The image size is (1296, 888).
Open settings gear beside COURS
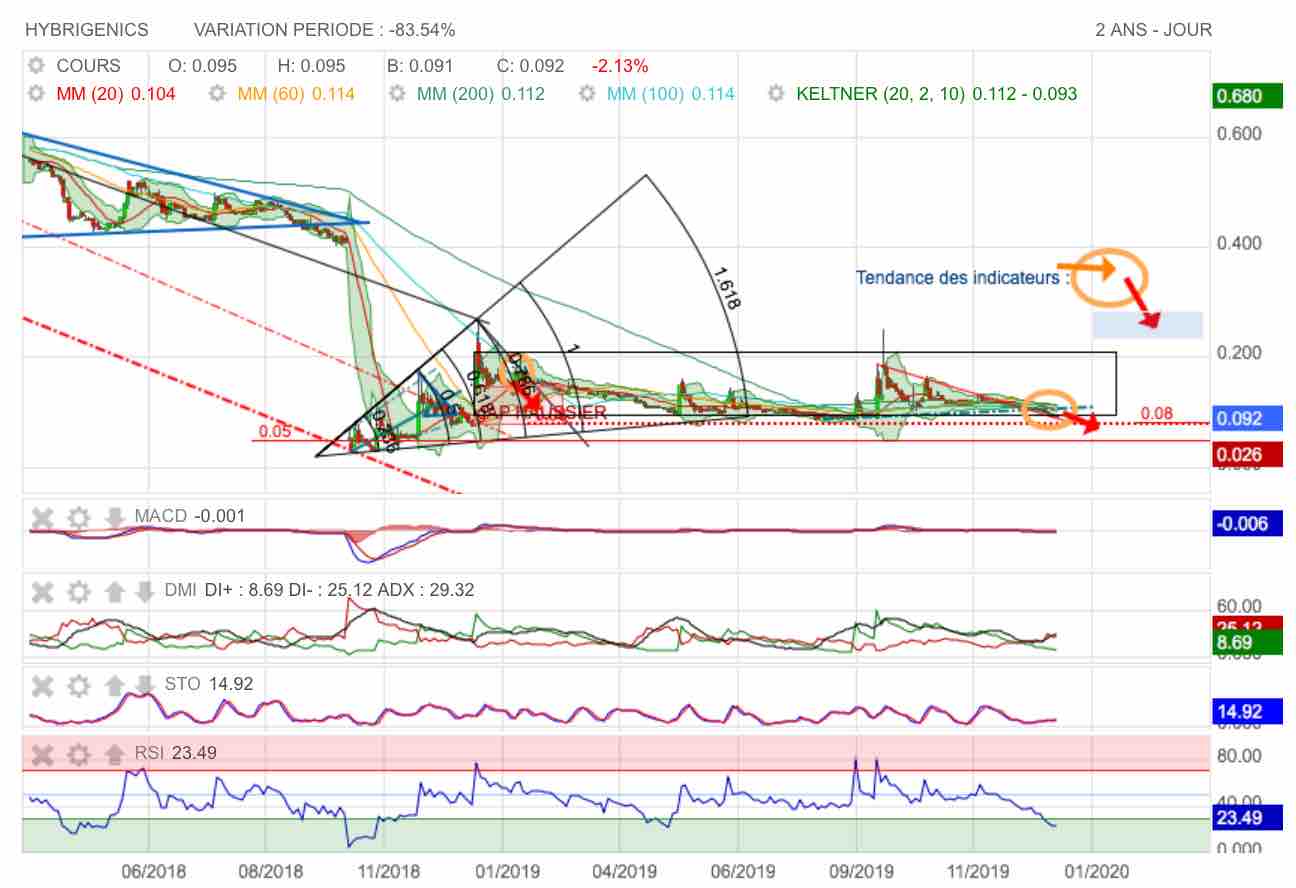(x=37, y=66)
